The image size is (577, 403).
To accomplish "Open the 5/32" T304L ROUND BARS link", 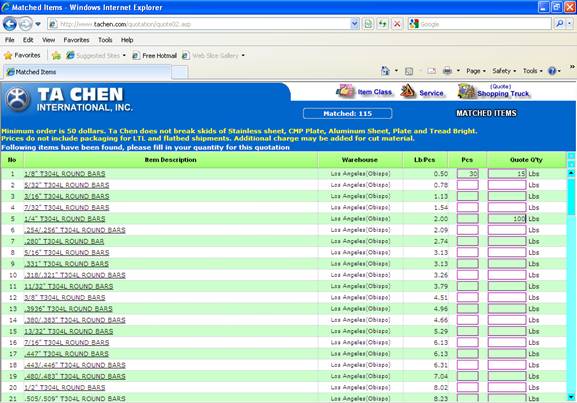I will 67,185.
